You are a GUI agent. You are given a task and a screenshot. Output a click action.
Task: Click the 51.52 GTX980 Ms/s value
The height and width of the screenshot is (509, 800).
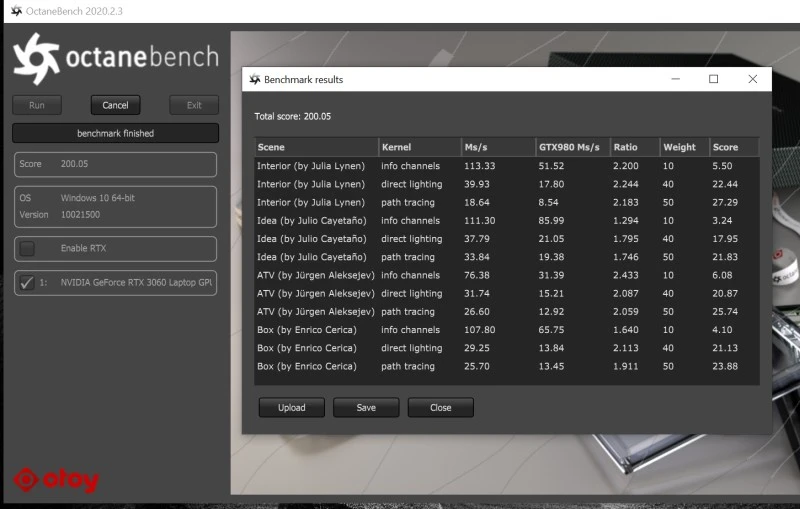pos(551,166)
